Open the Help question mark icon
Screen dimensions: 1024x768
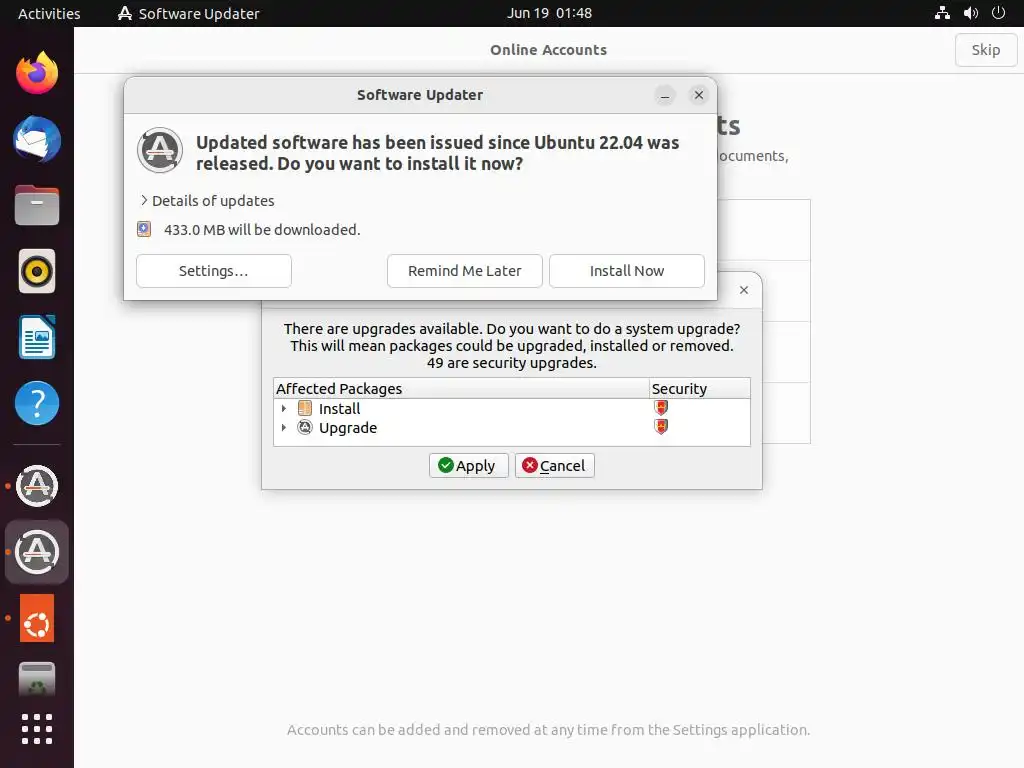[x=37, y=403]
